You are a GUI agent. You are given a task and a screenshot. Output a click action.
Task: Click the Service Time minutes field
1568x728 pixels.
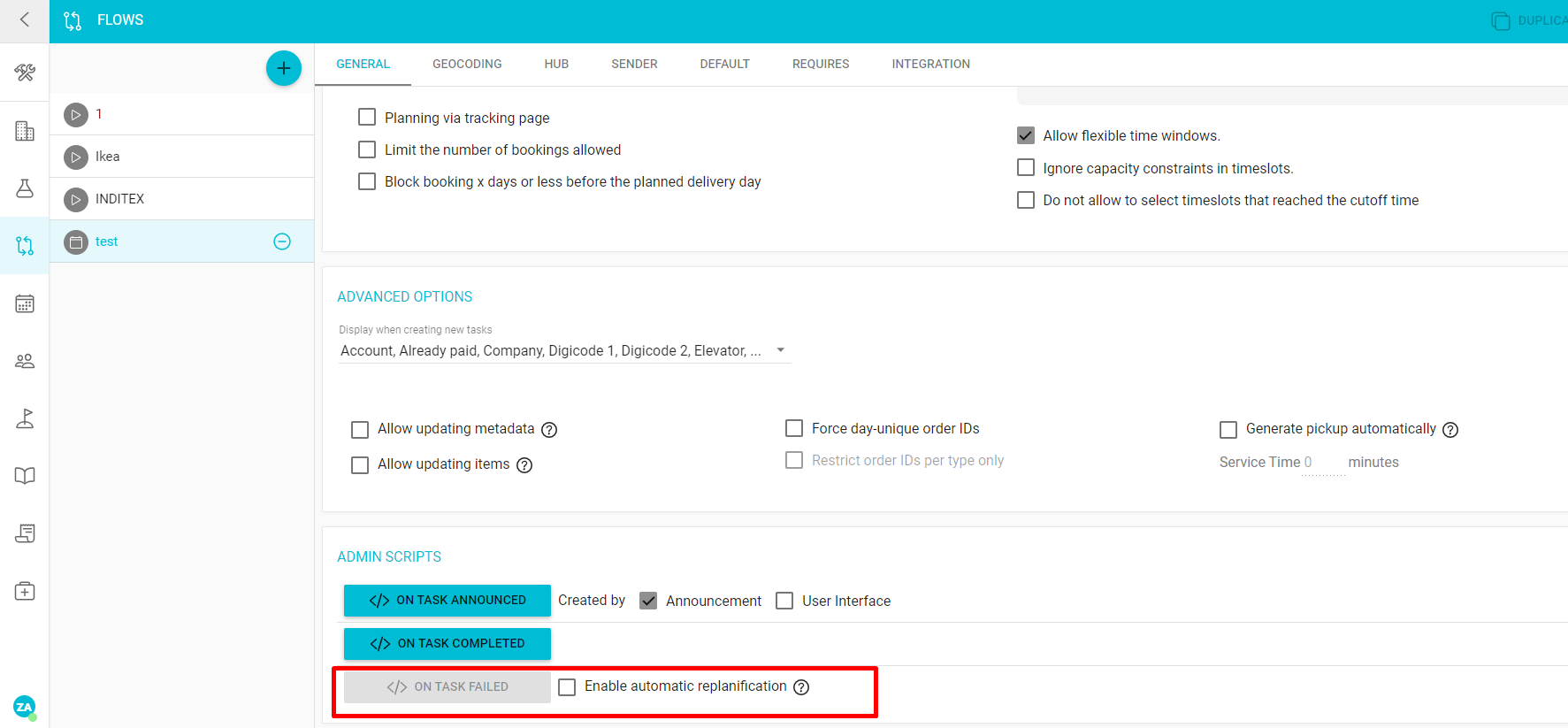1323,463
